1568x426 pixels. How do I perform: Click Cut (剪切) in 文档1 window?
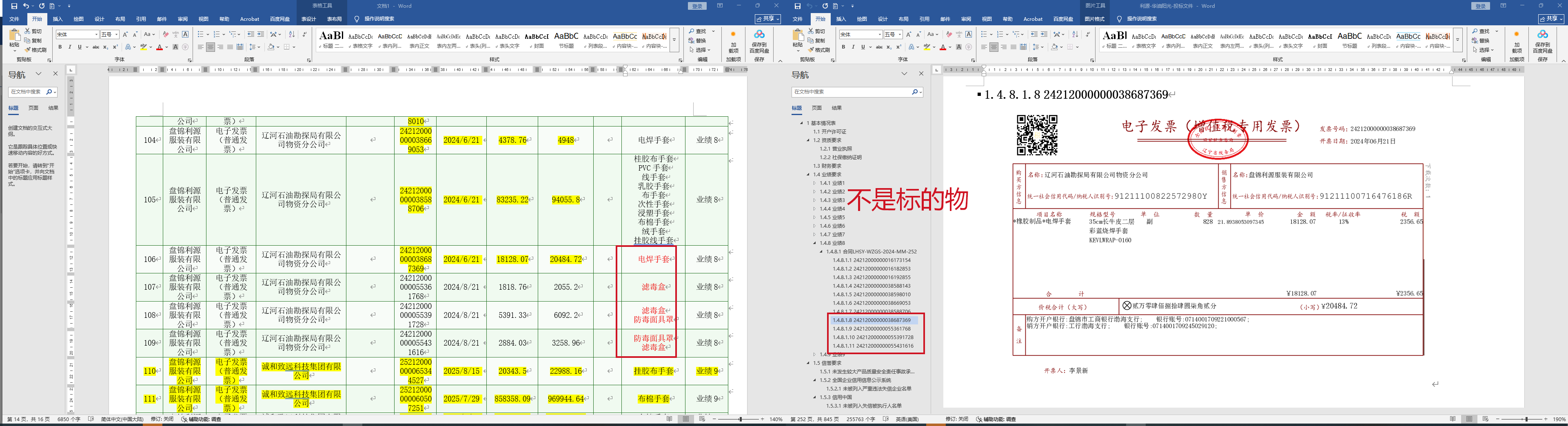(33, 31)
